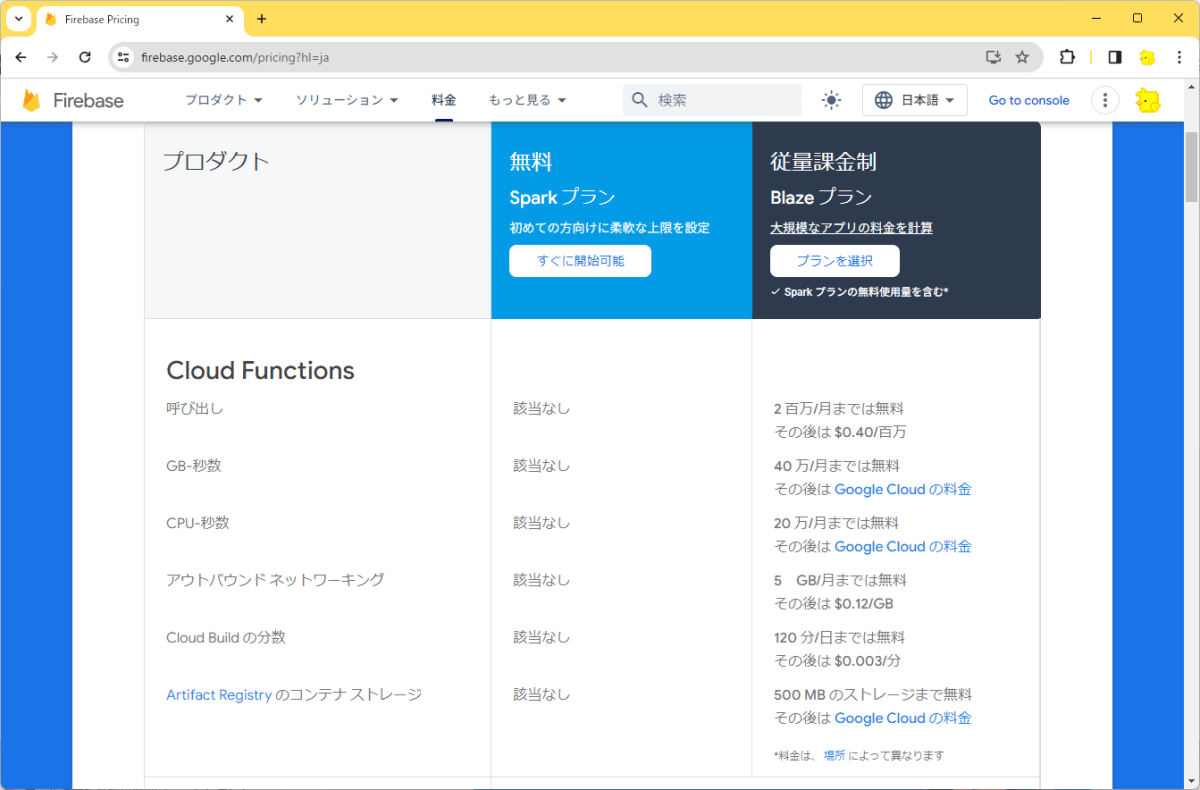Open the header three-dot more options menu

pos(1104,100)
